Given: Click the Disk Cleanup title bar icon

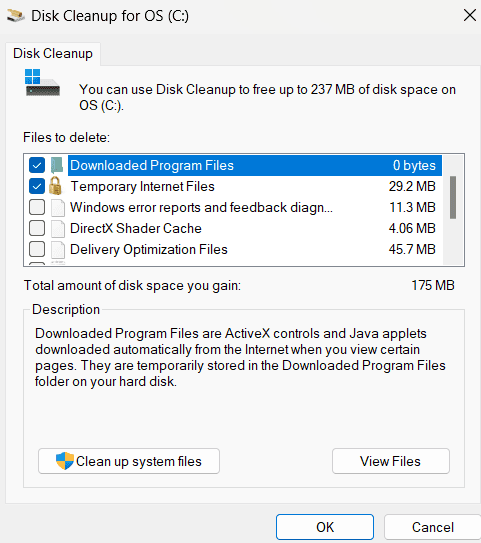Looking at the screenshot, I should click(x=16, y=16).
